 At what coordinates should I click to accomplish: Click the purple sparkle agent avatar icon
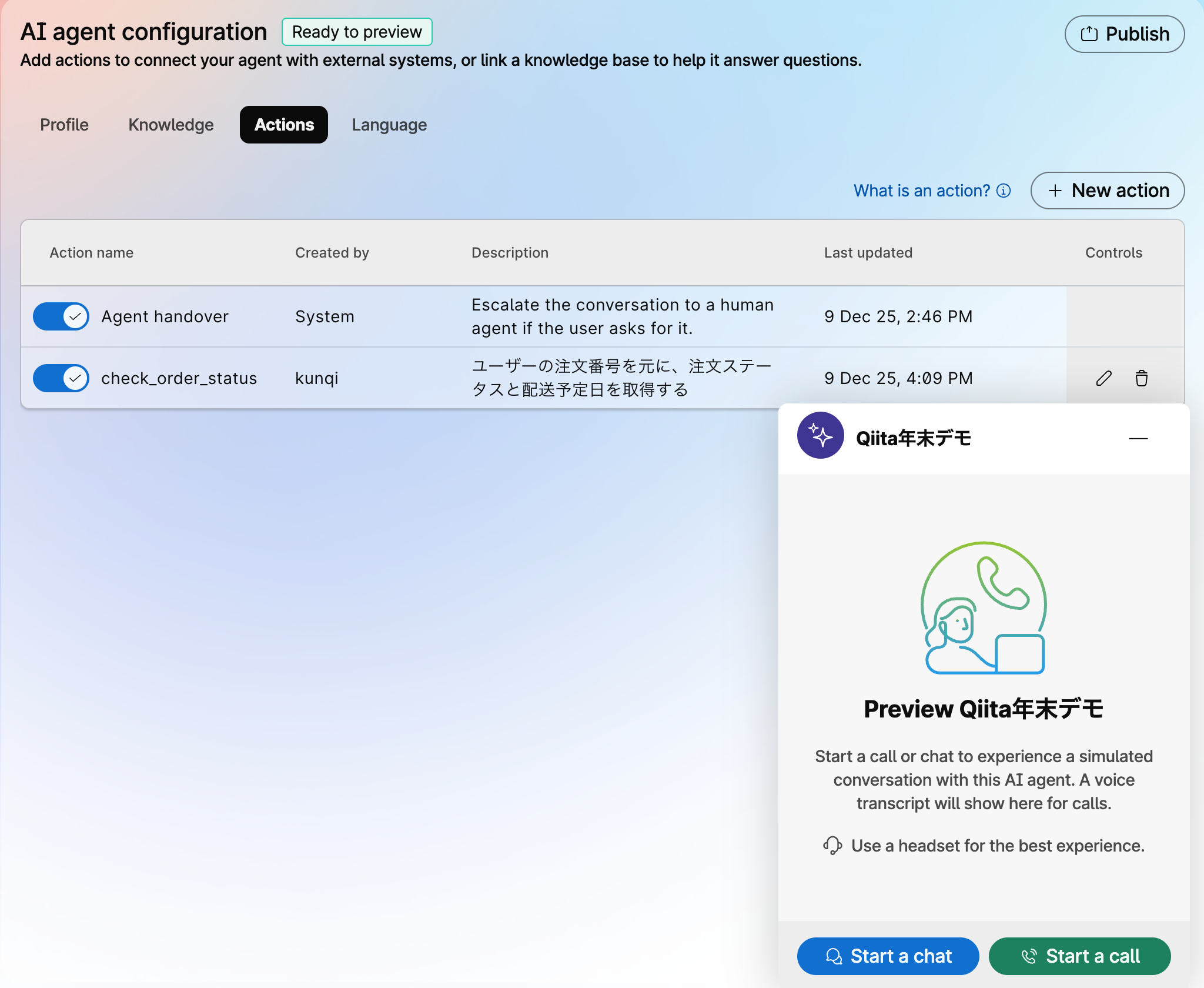(x=820, y=436)
